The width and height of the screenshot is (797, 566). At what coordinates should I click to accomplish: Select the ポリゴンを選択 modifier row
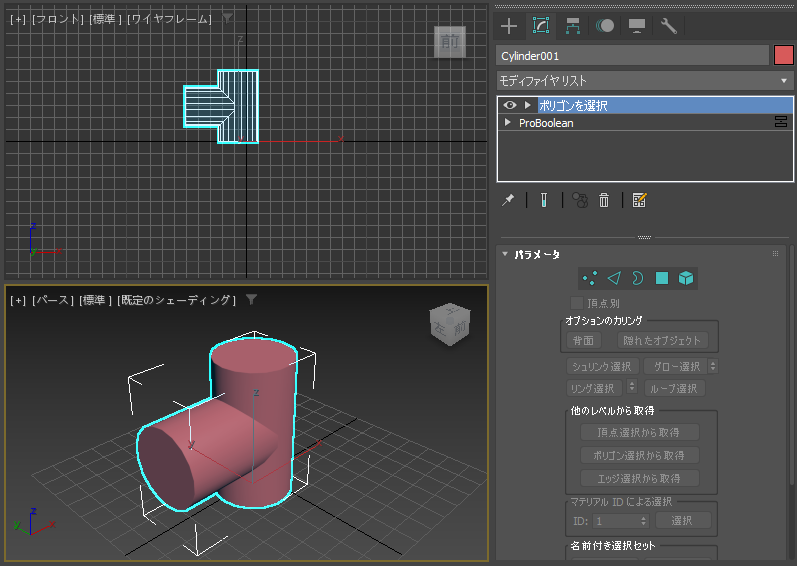click(645, 105)
